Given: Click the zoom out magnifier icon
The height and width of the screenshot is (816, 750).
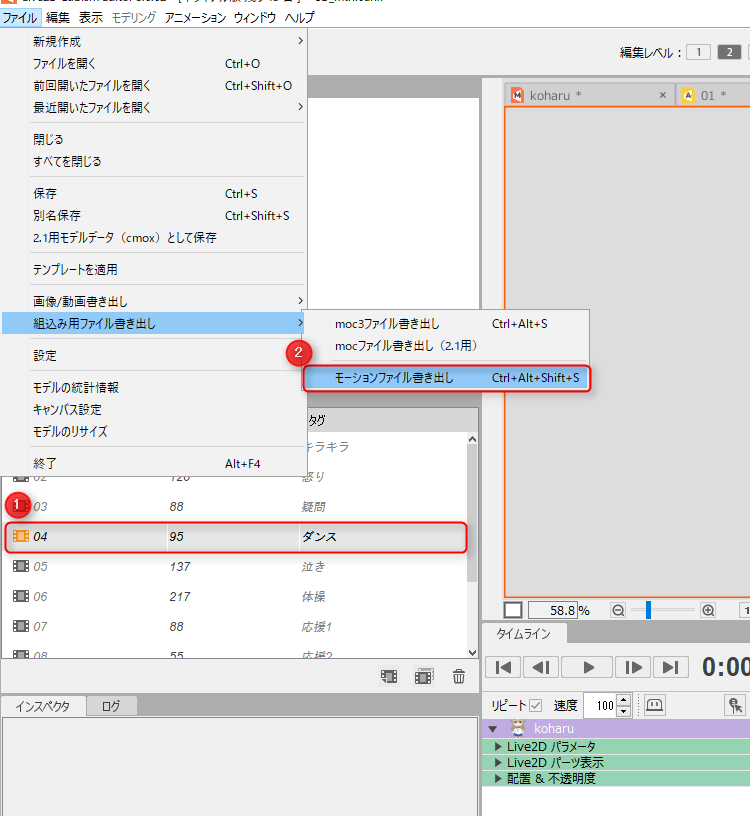Looking at the screenshot, I should [618, 610].
